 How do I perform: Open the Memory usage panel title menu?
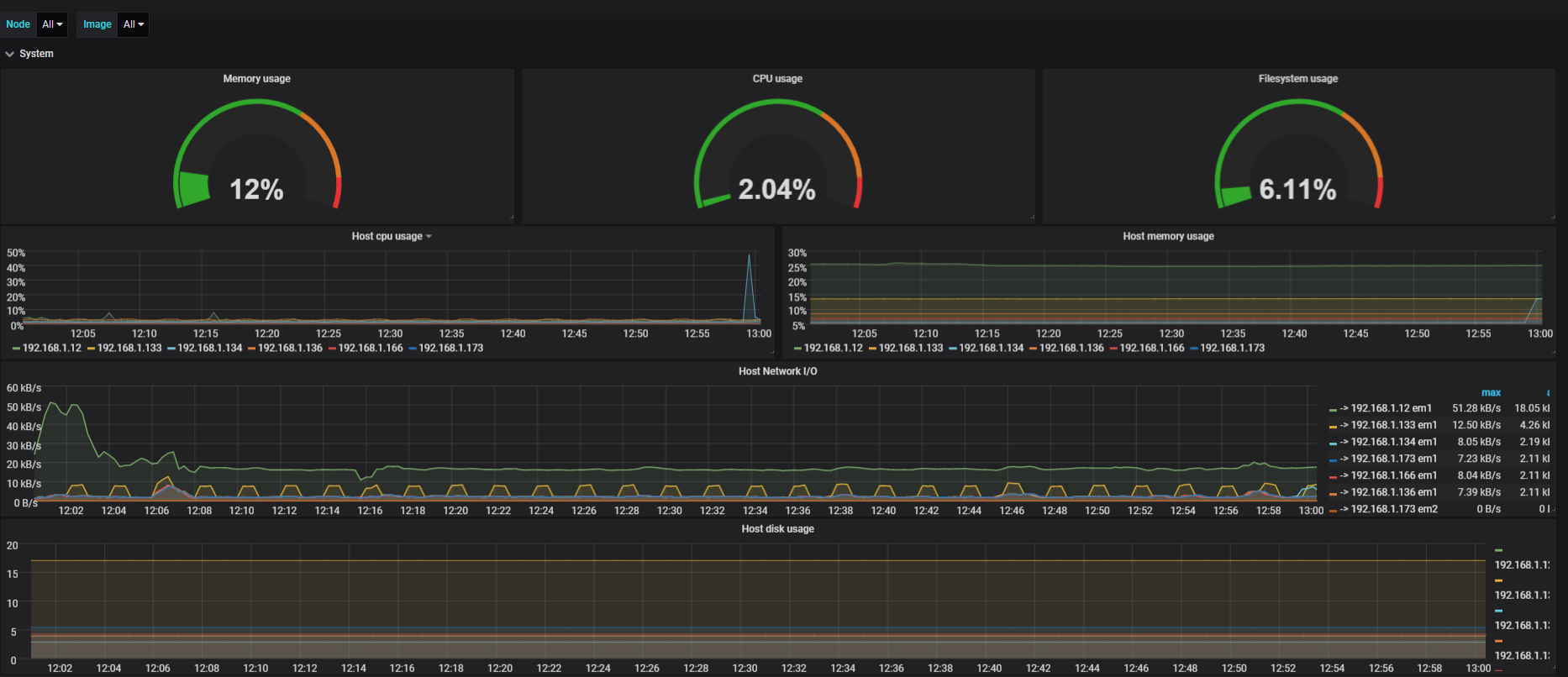tap(257, 79)
